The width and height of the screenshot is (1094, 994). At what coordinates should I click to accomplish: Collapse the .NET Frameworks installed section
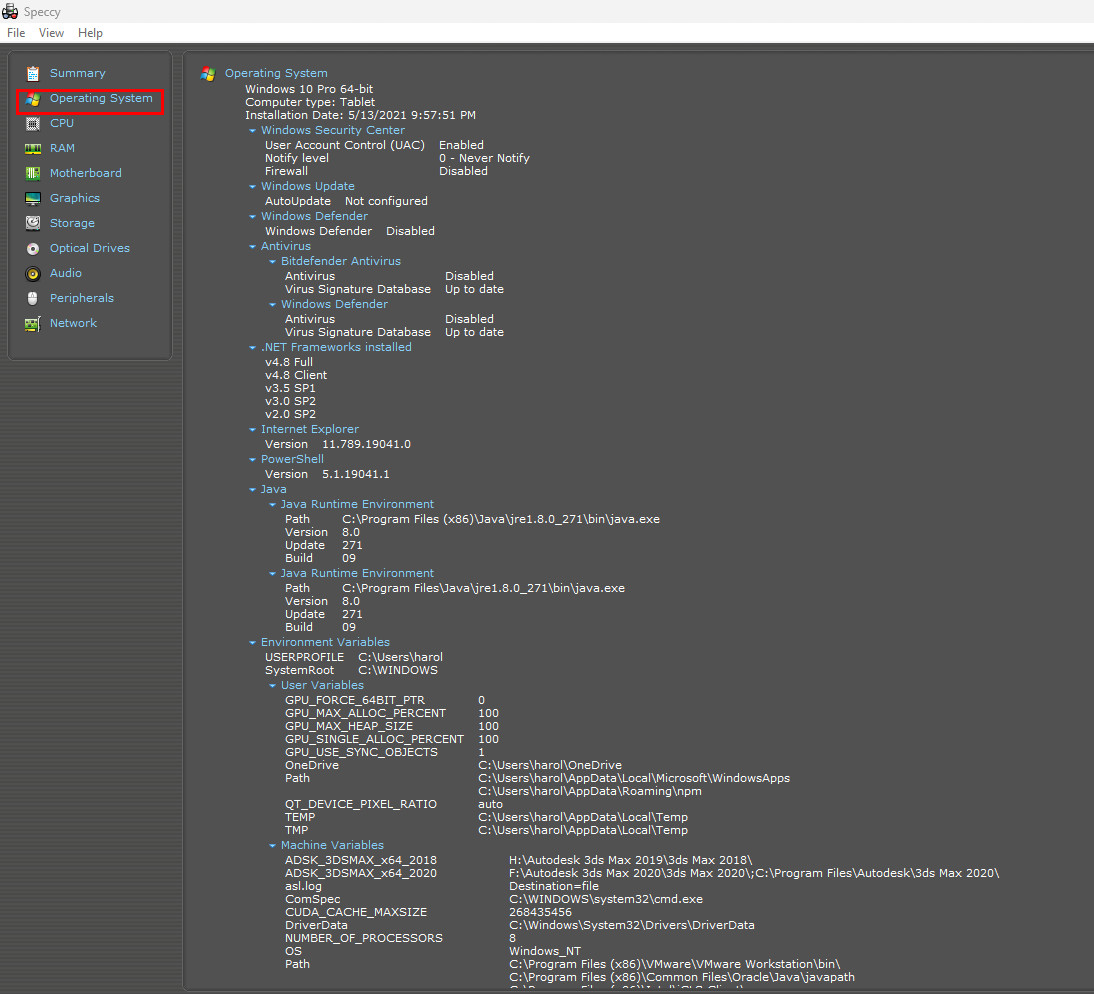[253, 347]
